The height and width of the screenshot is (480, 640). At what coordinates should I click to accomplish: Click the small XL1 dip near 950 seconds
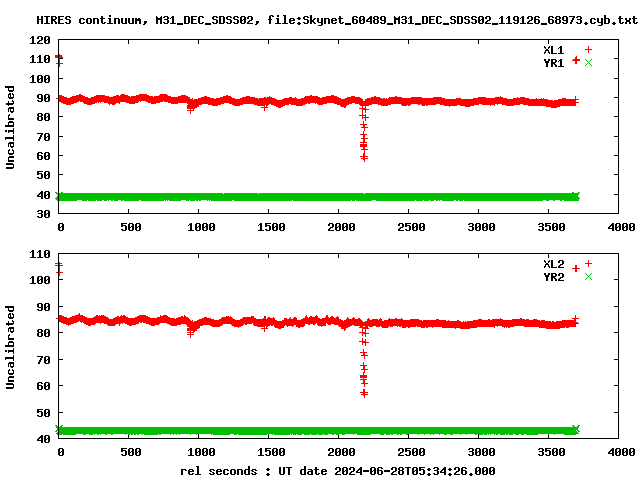pos(190,109)
